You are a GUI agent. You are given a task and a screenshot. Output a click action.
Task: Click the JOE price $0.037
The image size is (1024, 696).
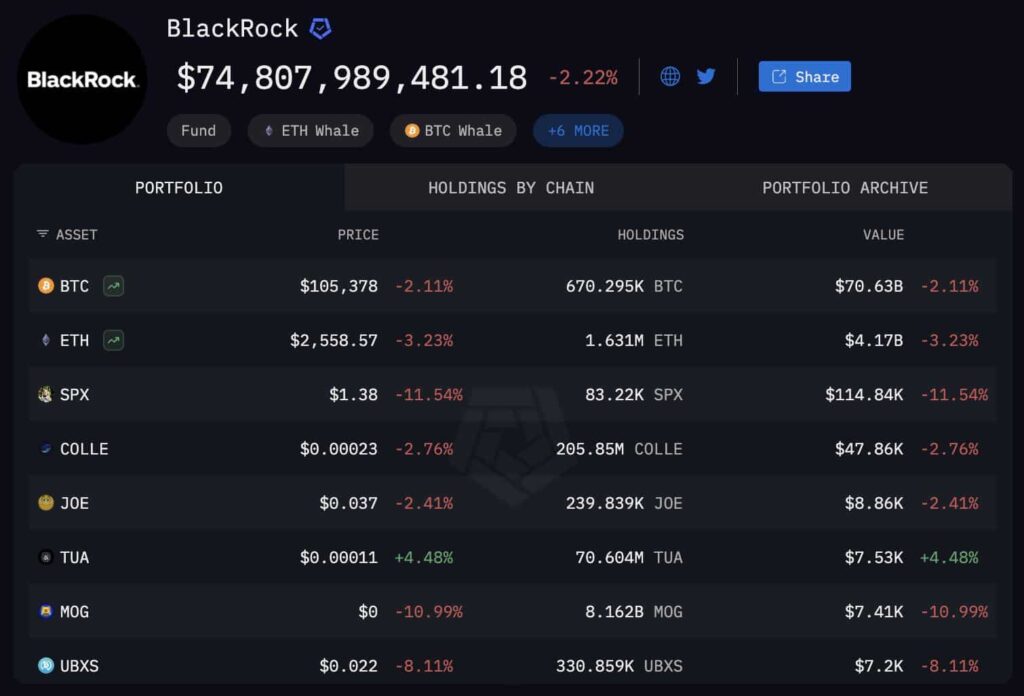tap(348, 503)
